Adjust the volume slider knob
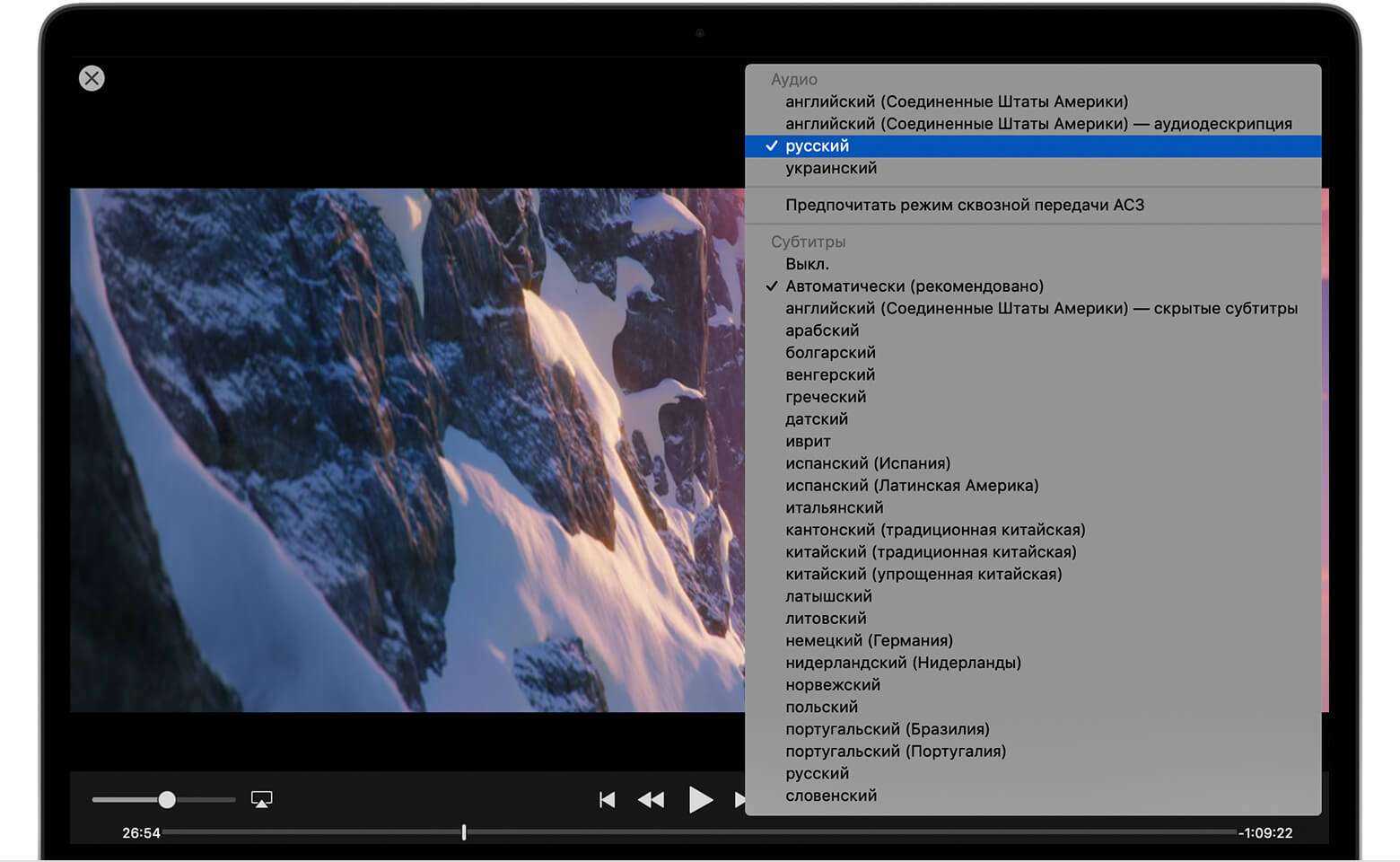The image size is (1400, 862). [x=167, y=799]
